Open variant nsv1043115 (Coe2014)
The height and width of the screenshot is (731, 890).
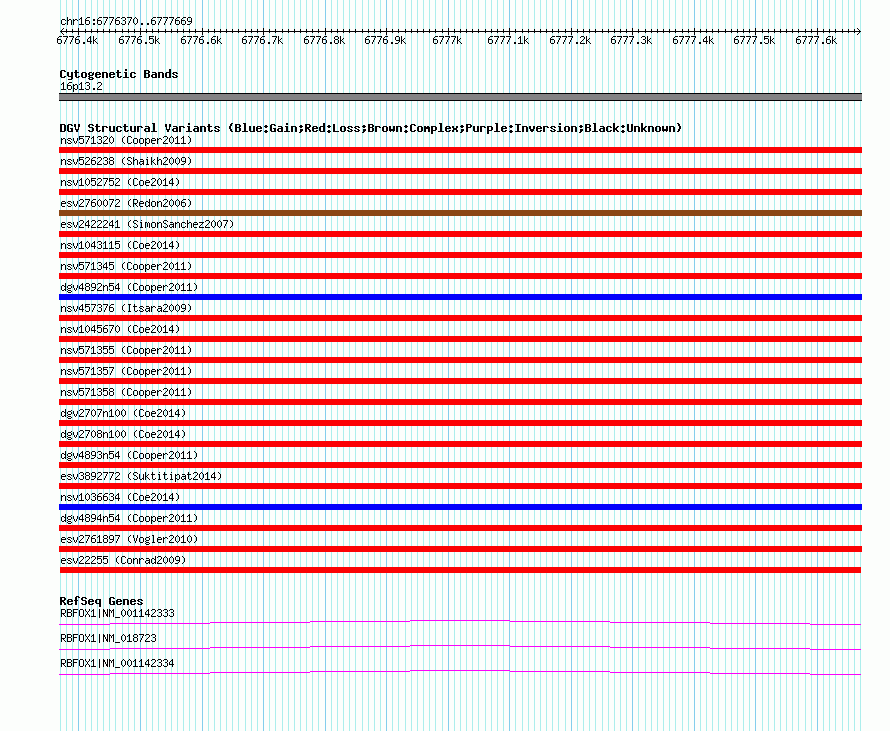(120, 245)
